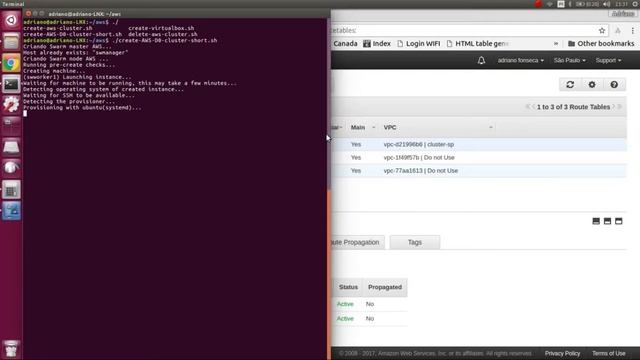The width and height of the screenshot is (640, 360).
Task: Click the Status column header
Action: point(348,287)
